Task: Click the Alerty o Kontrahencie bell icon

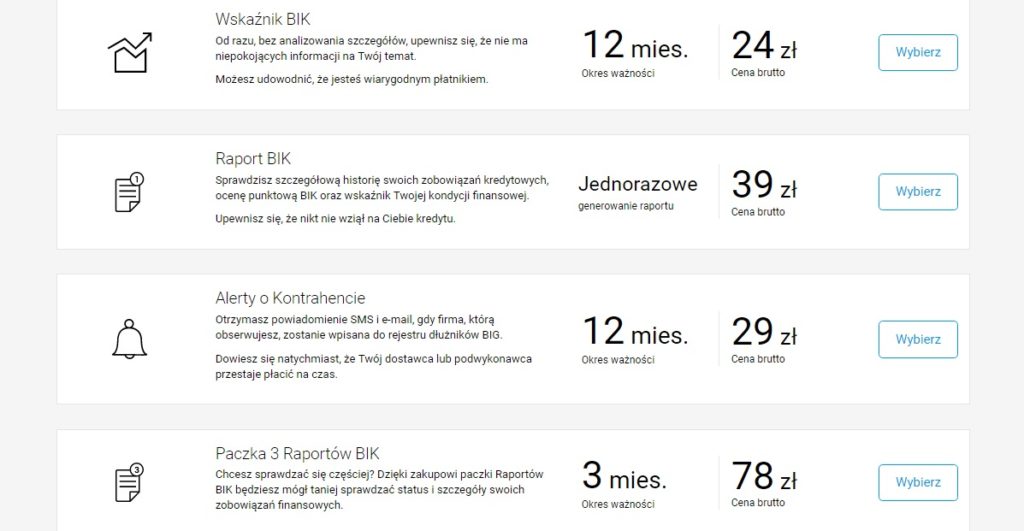Action: tap(129, 339)
